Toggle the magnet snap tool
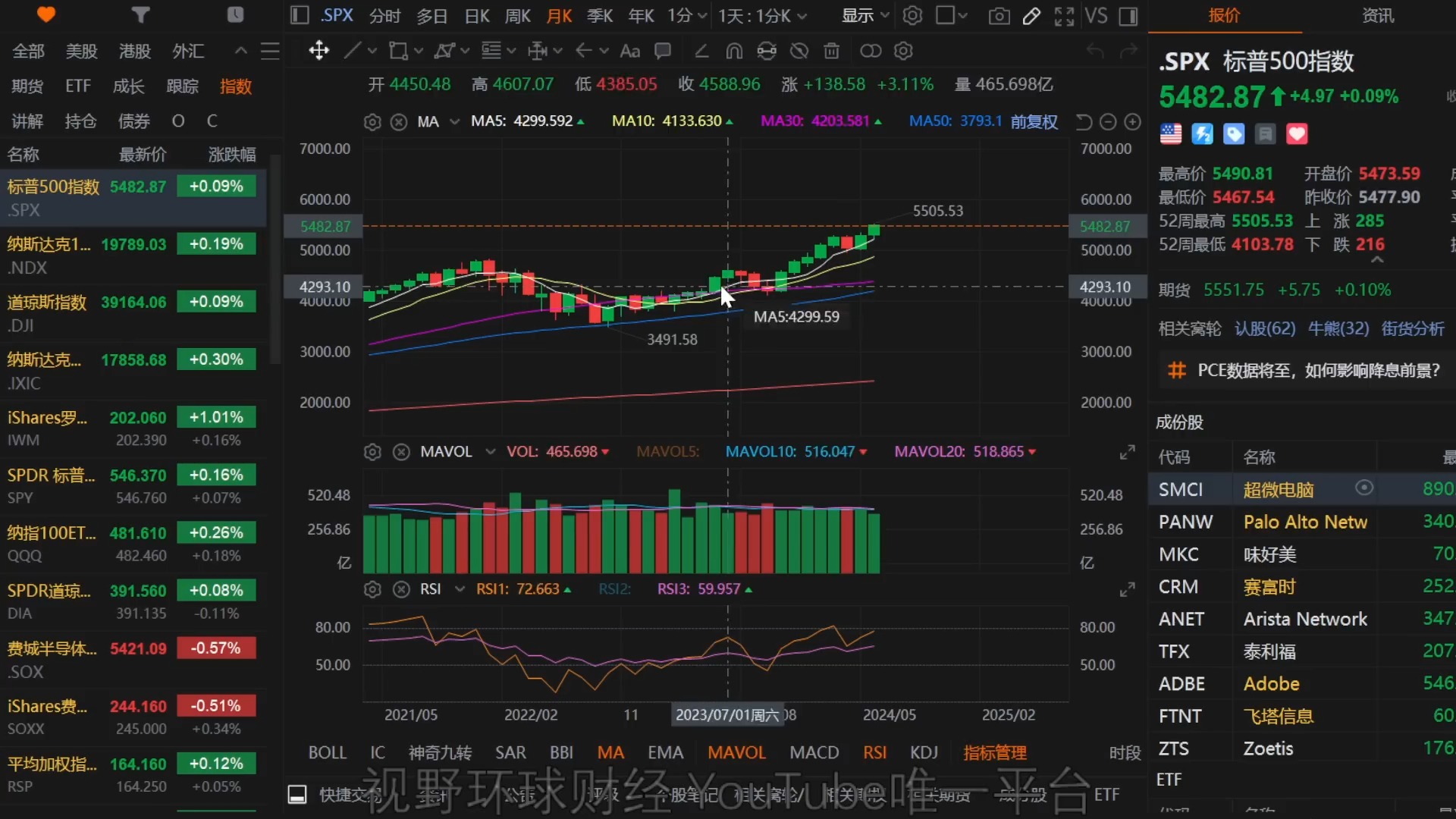The width and height of the screenshot is (1456, 819). pyautogui.click(x=734, y=51)
